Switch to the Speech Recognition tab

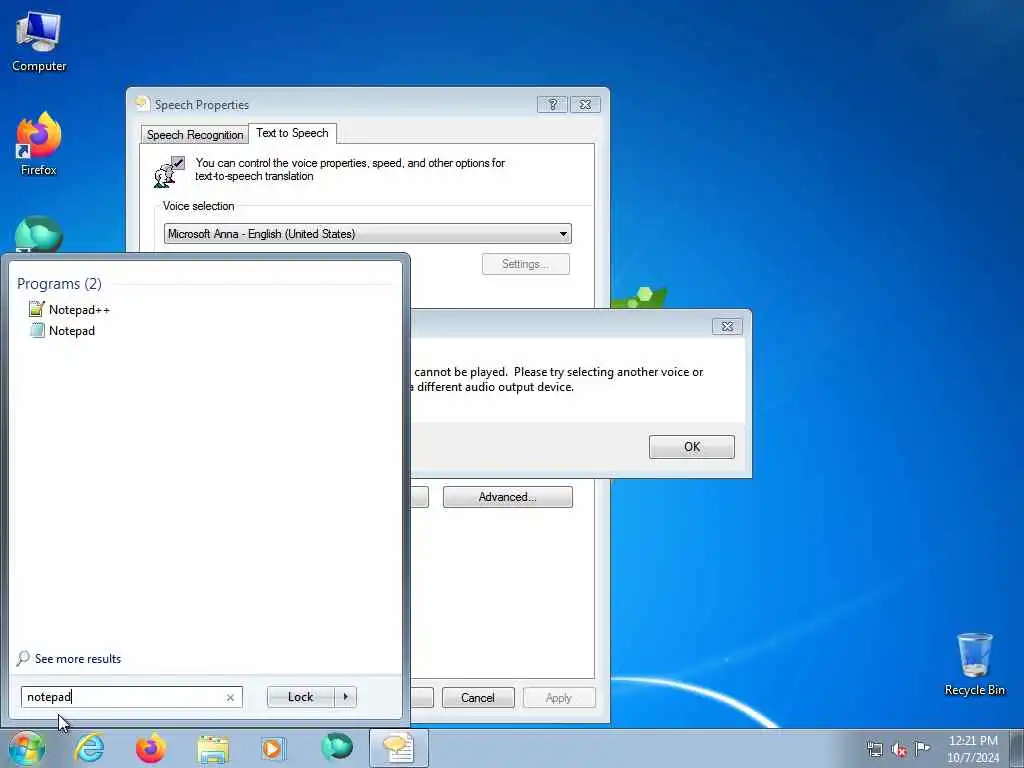coord(195,135)
